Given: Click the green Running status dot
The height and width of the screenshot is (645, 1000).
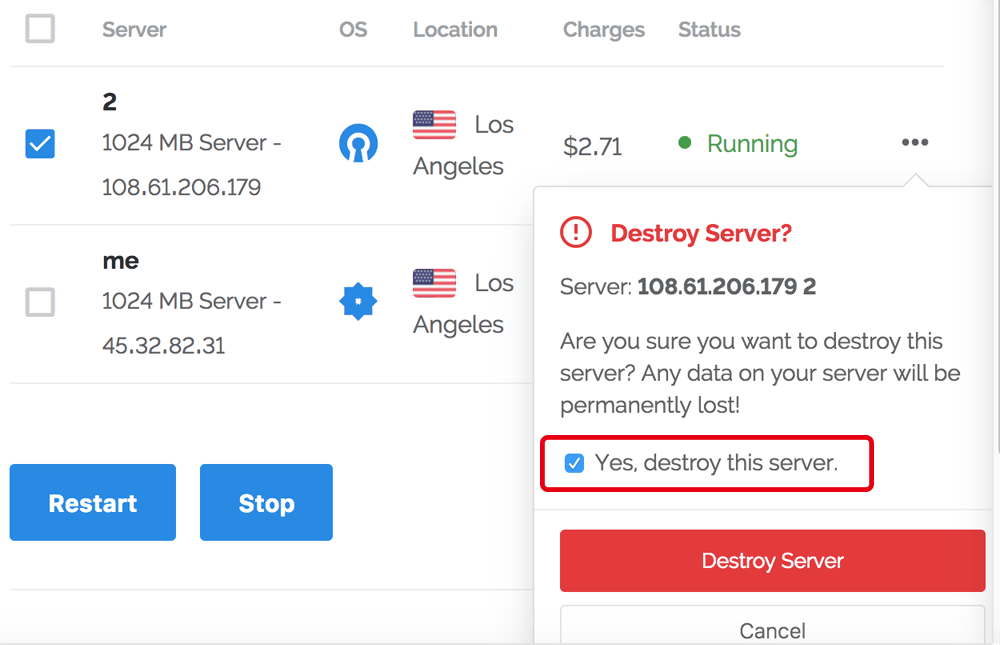Looking at the screenshot, I should click(685, 143).
